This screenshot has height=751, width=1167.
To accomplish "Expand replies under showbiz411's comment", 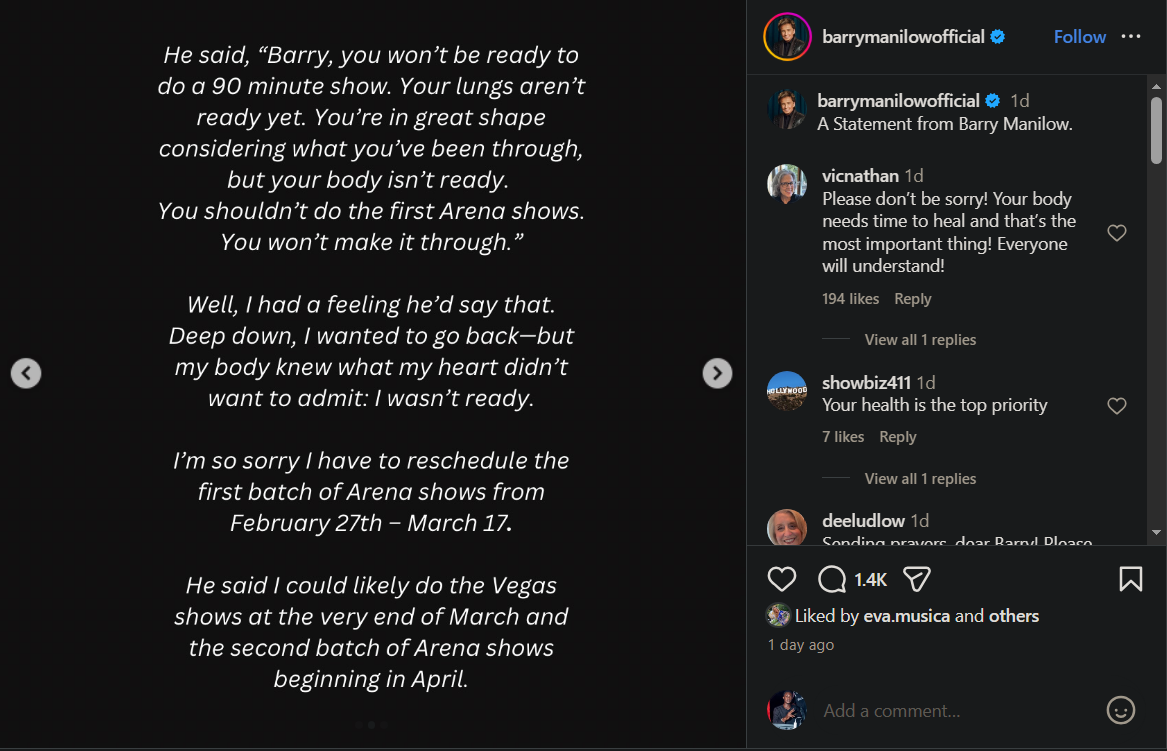I will tap(920, 479).
